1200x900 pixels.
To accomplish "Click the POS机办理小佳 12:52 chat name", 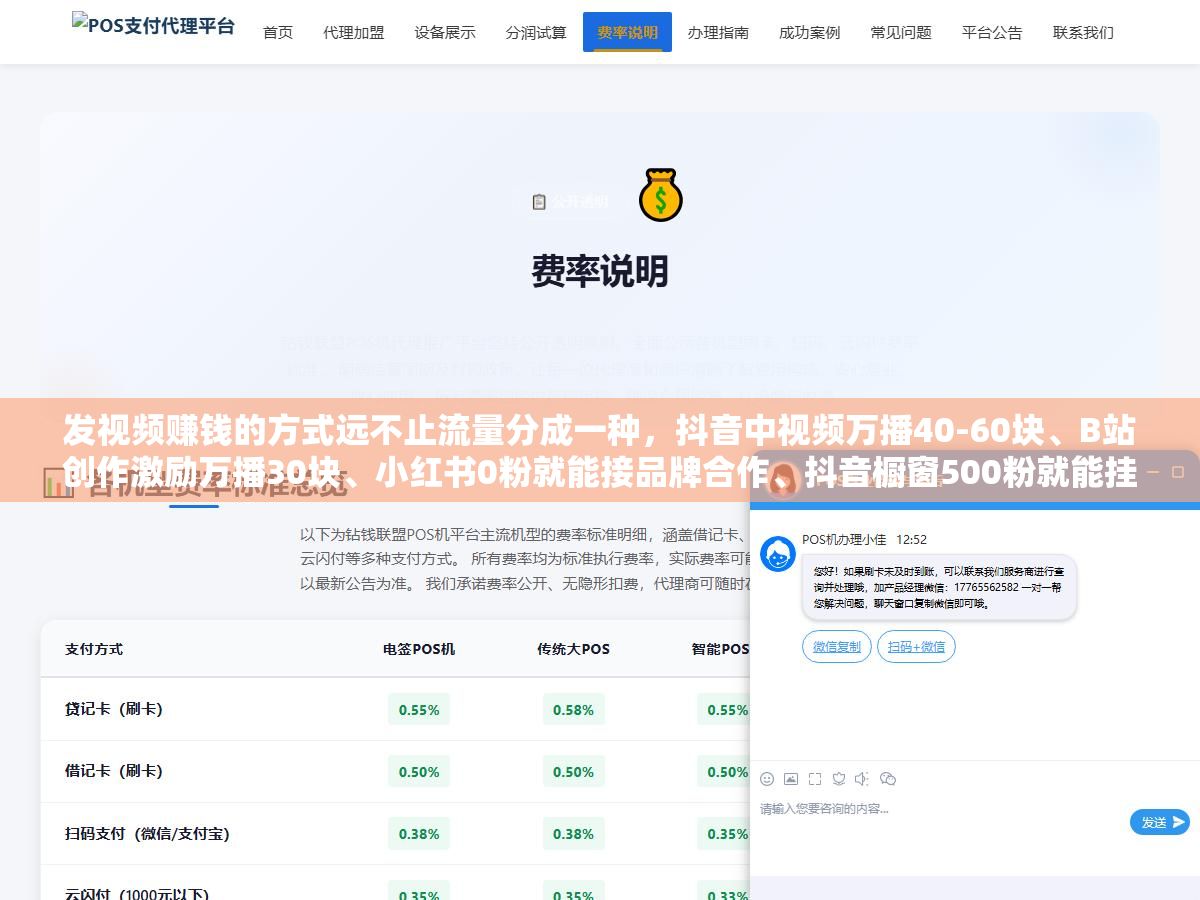I will (x=864, y=539).
